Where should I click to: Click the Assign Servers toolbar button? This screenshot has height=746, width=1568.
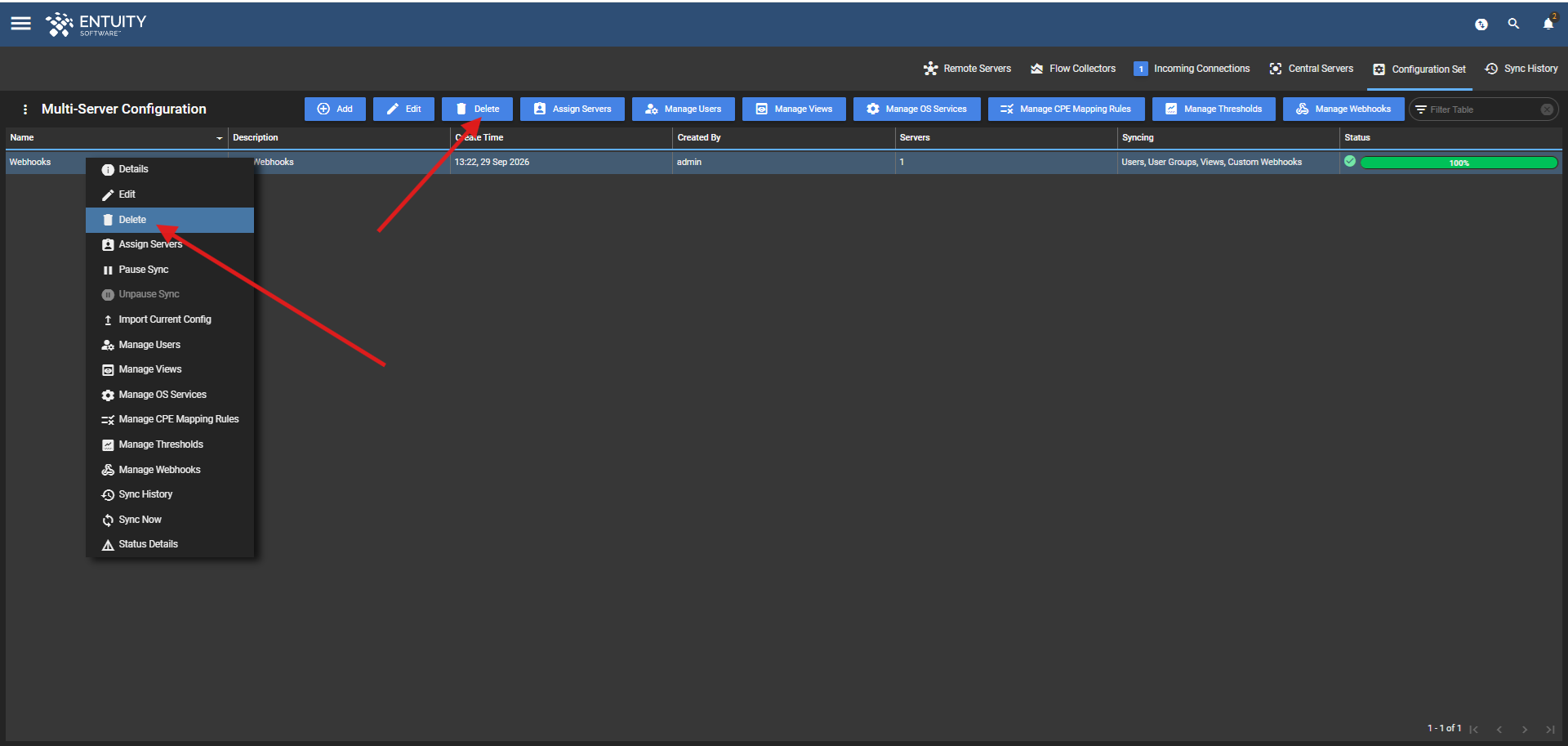pos(572,109)
